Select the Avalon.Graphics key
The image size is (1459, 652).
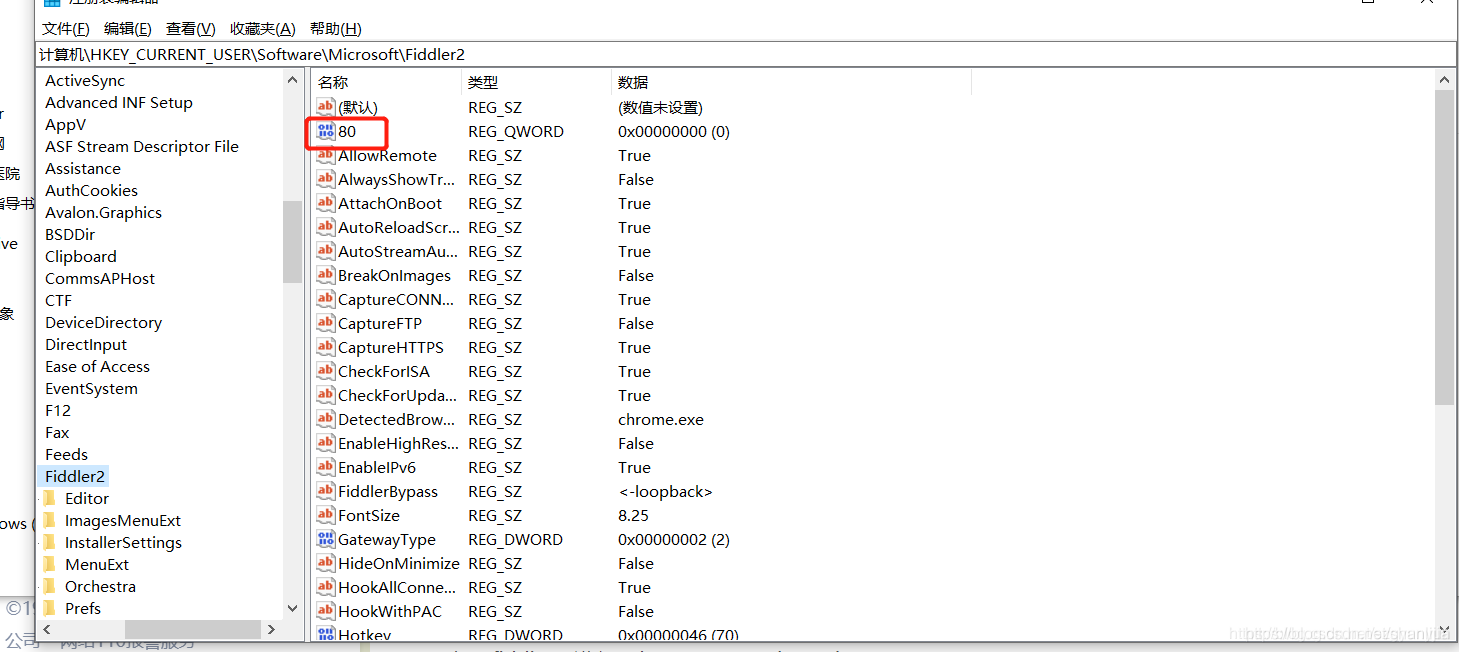[x=103, y=212]
